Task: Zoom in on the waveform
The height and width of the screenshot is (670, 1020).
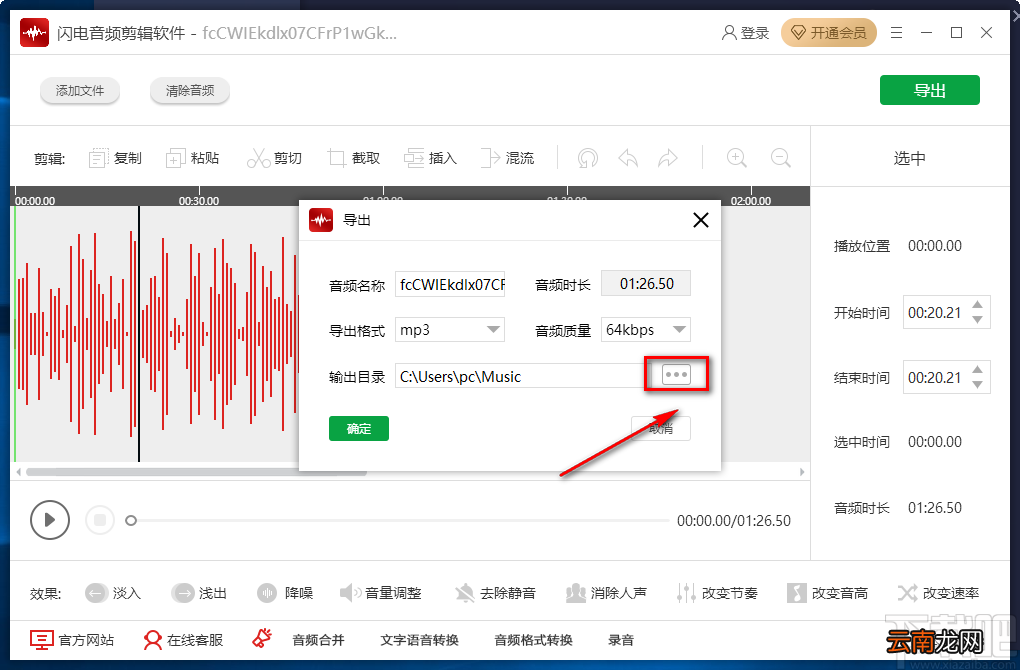Action: [x=736, y=158]
